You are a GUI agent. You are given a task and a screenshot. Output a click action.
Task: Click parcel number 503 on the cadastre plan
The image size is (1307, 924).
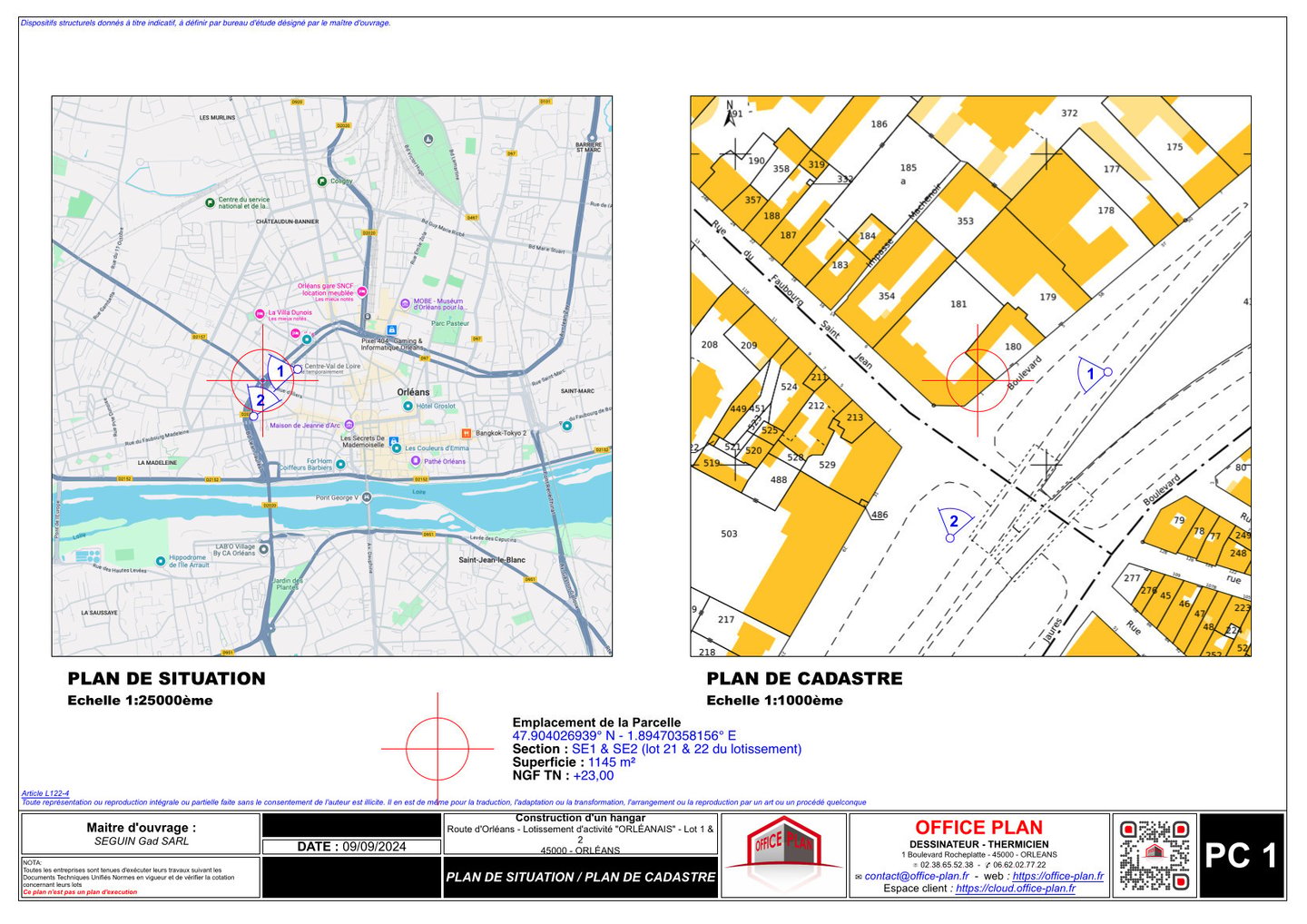729,534
